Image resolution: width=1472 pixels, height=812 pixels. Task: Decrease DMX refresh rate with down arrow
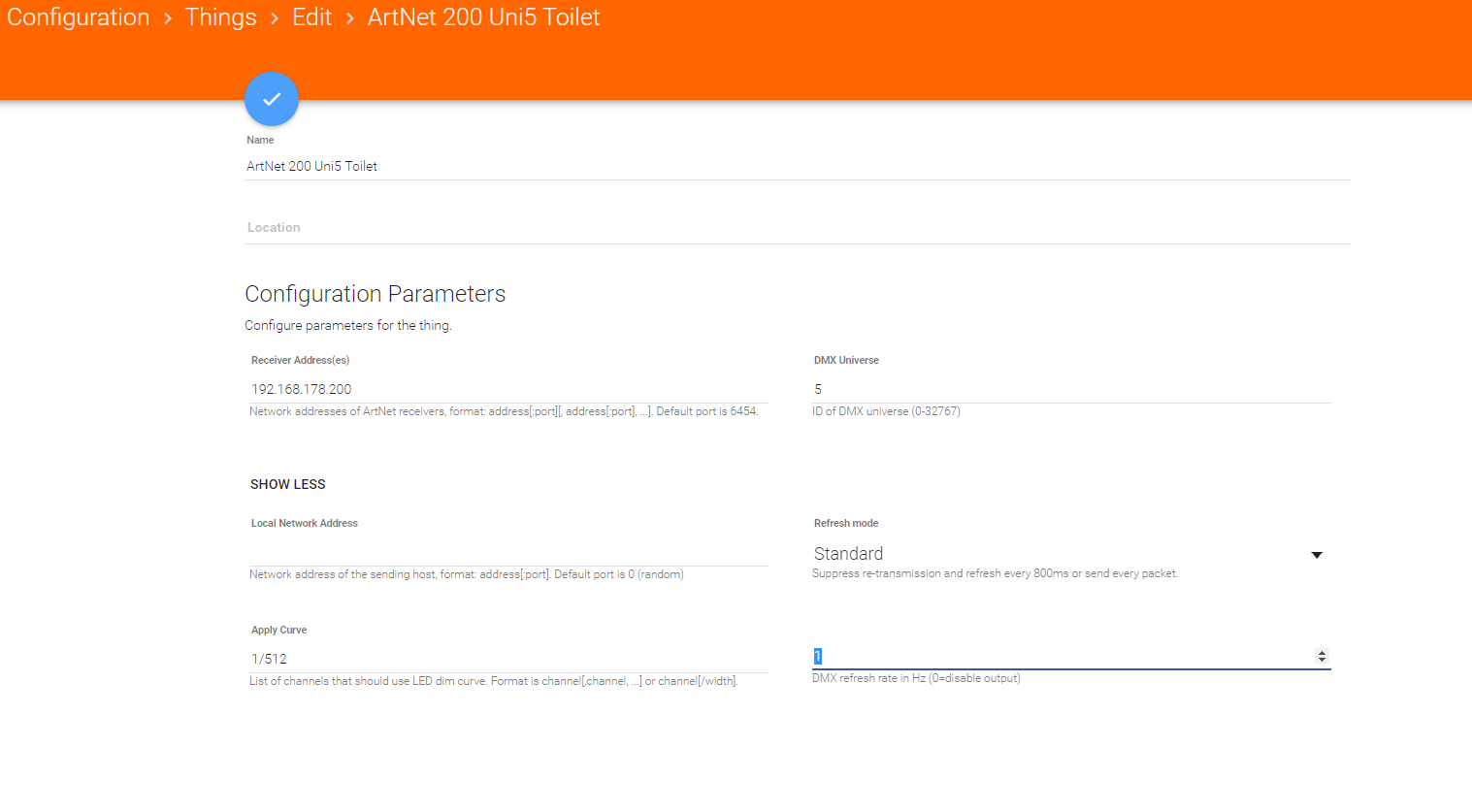1322,661
